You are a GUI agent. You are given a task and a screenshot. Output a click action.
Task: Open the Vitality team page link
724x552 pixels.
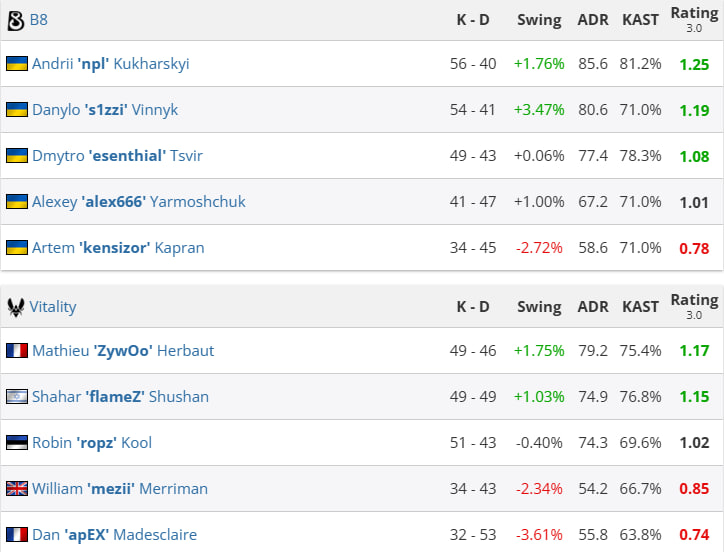53,307
